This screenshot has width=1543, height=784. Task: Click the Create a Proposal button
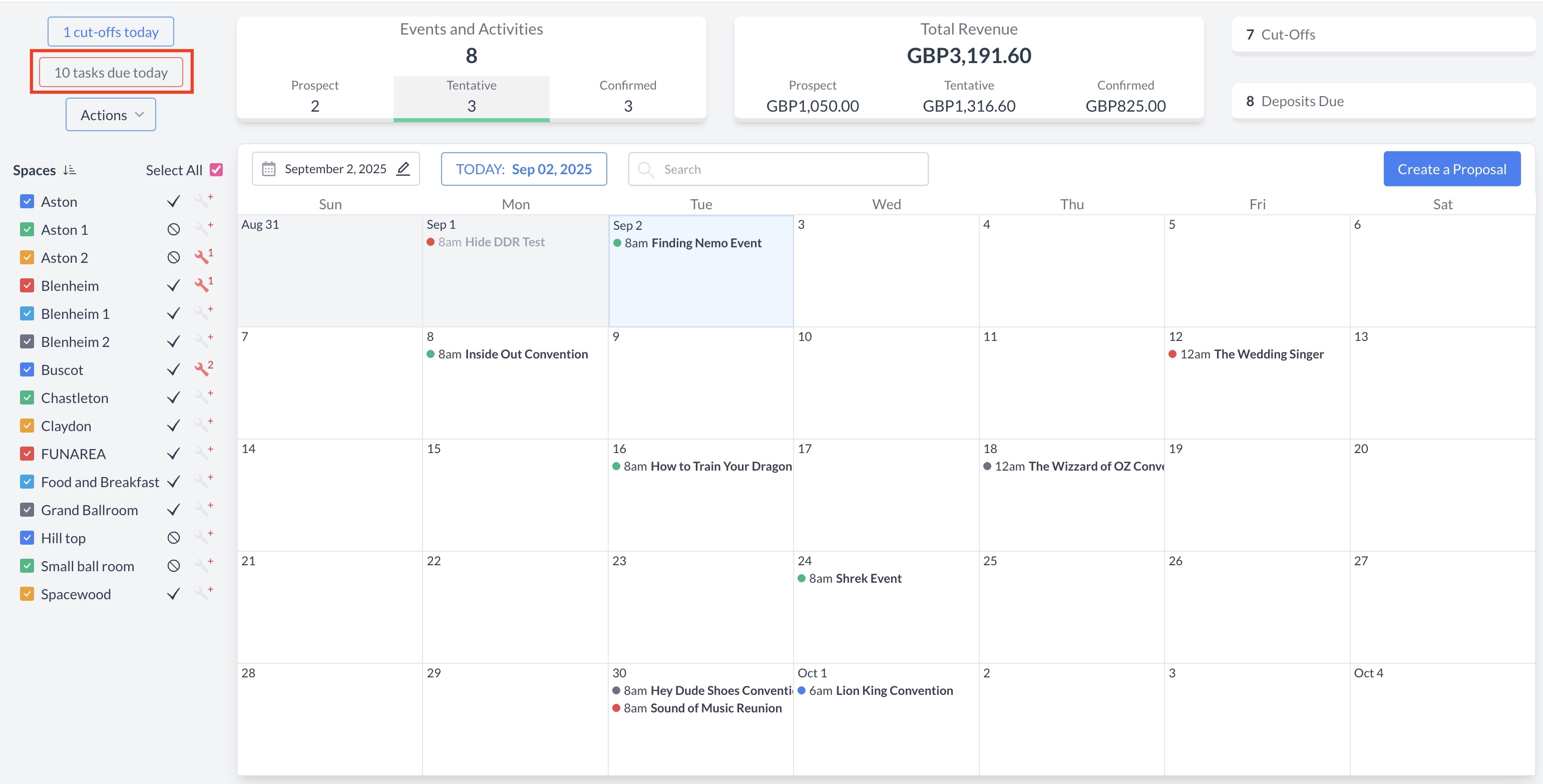(1451, 169)
